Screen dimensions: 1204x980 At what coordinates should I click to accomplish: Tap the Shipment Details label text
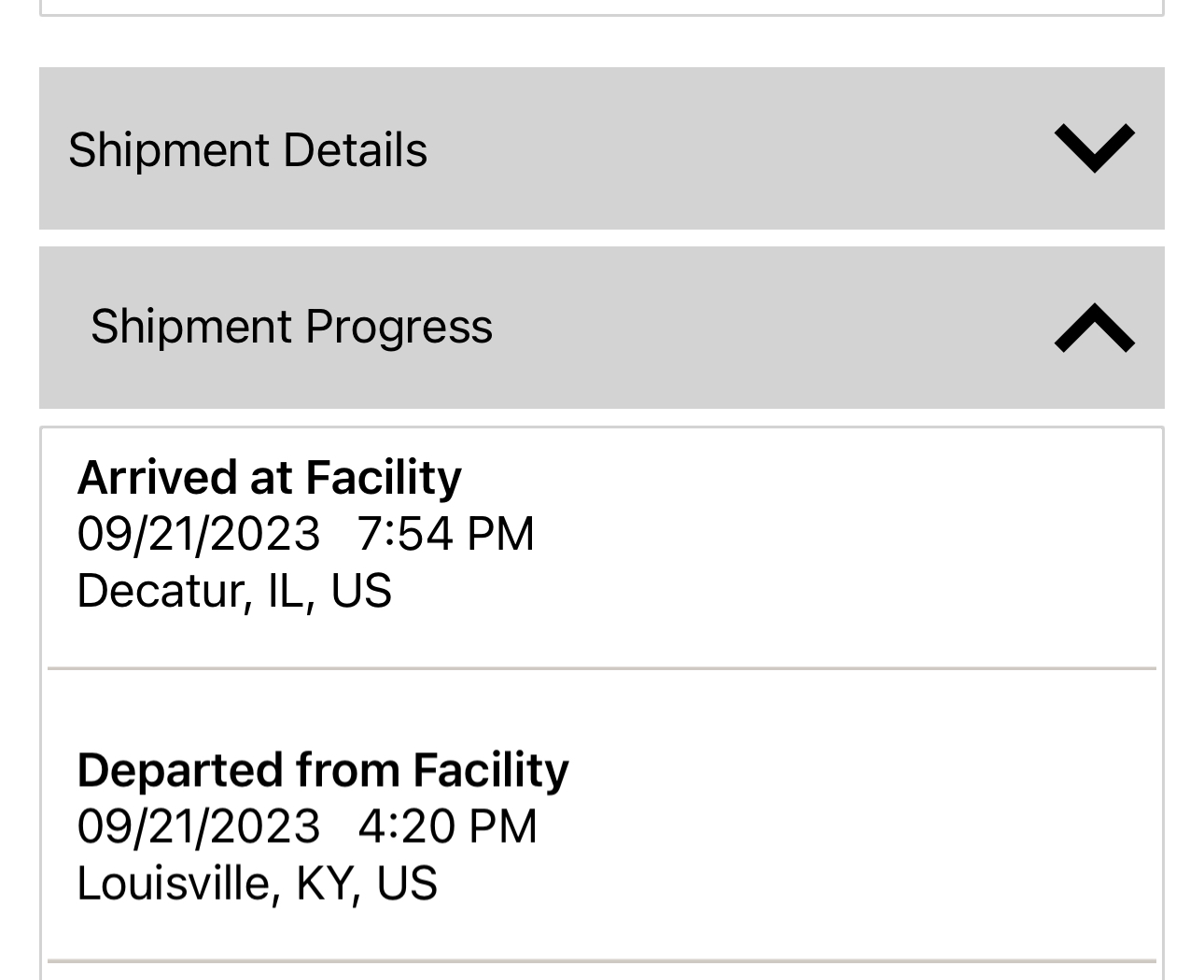(x=247, y=150)
